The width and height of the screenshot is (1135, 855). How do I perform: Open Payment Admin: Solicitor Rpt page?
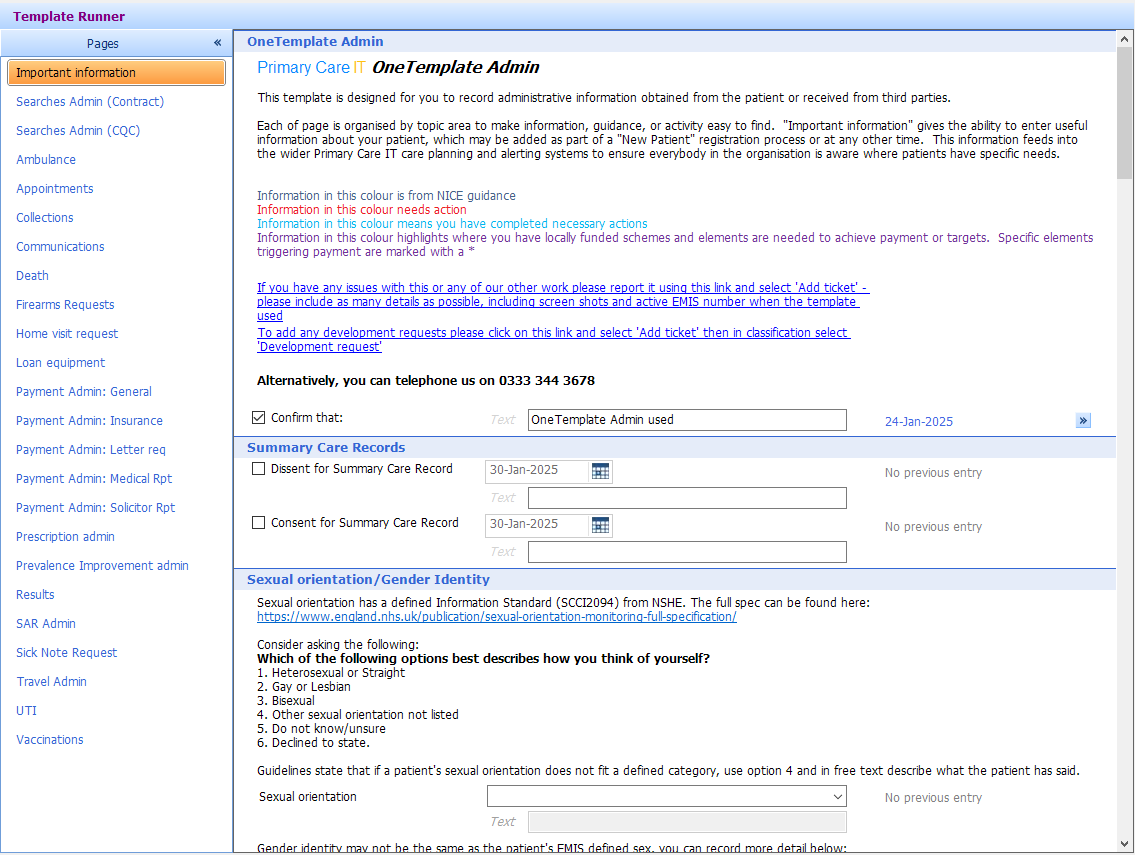(96, 507)
